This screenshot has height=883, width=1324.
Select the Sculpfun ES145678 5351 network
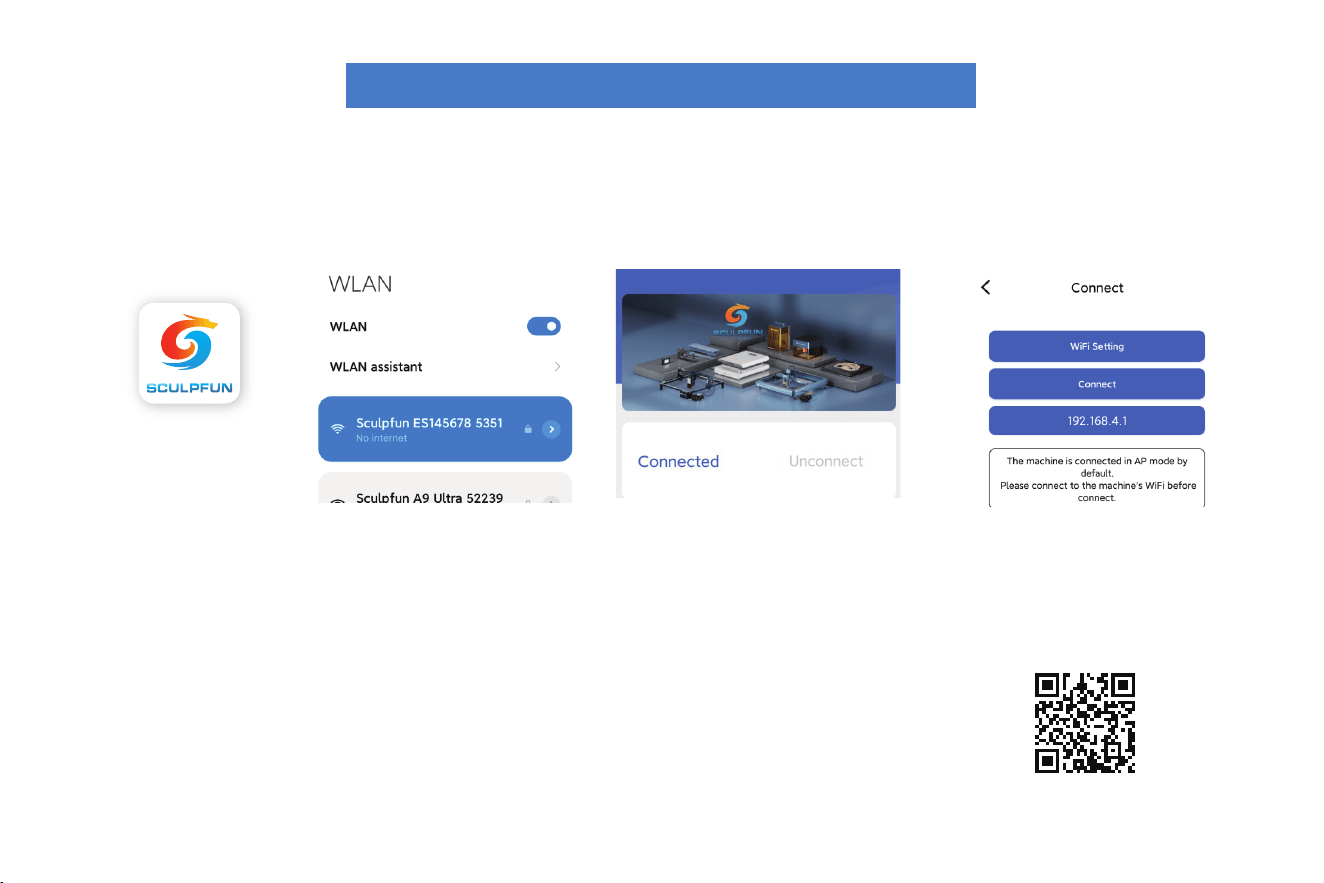click(x=445, y=429)
